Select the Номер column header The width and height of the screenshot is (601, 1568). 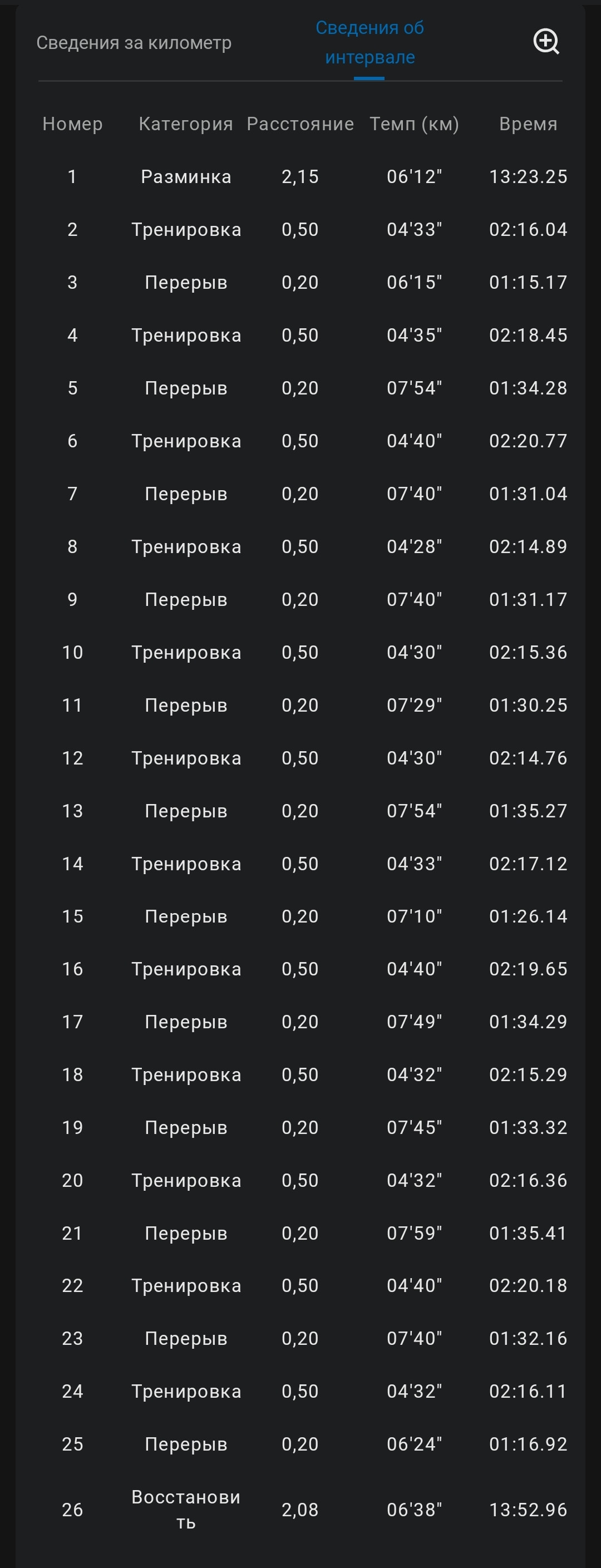(x=72, y=124)
